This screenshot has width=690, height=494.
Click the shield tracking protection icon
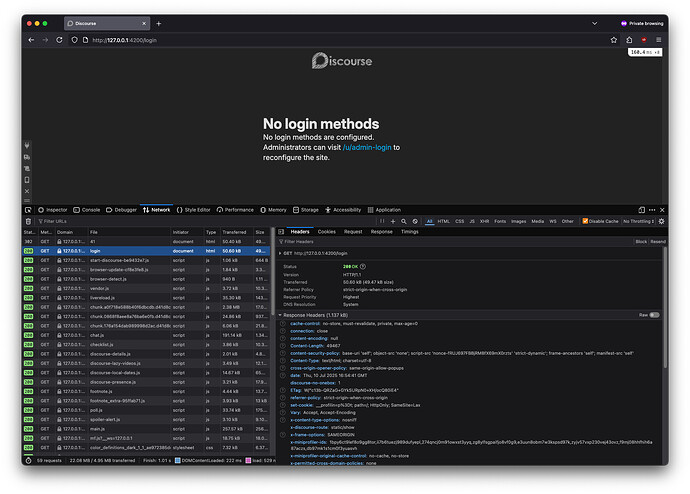tap(74, 40)
